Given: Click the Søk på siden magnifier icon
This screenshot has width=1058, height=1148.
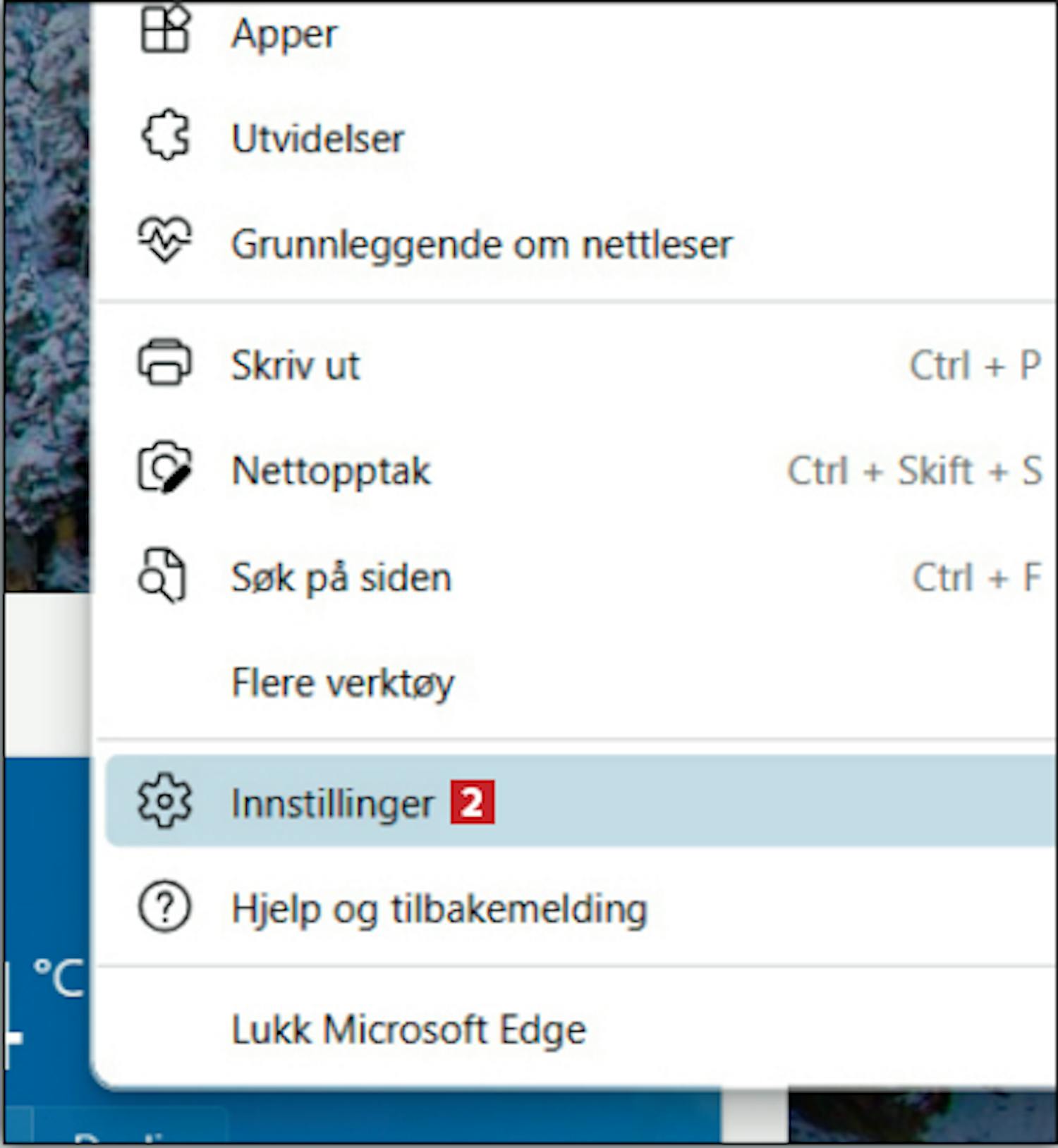Looking at the screenshot, I should coord(162,575).
